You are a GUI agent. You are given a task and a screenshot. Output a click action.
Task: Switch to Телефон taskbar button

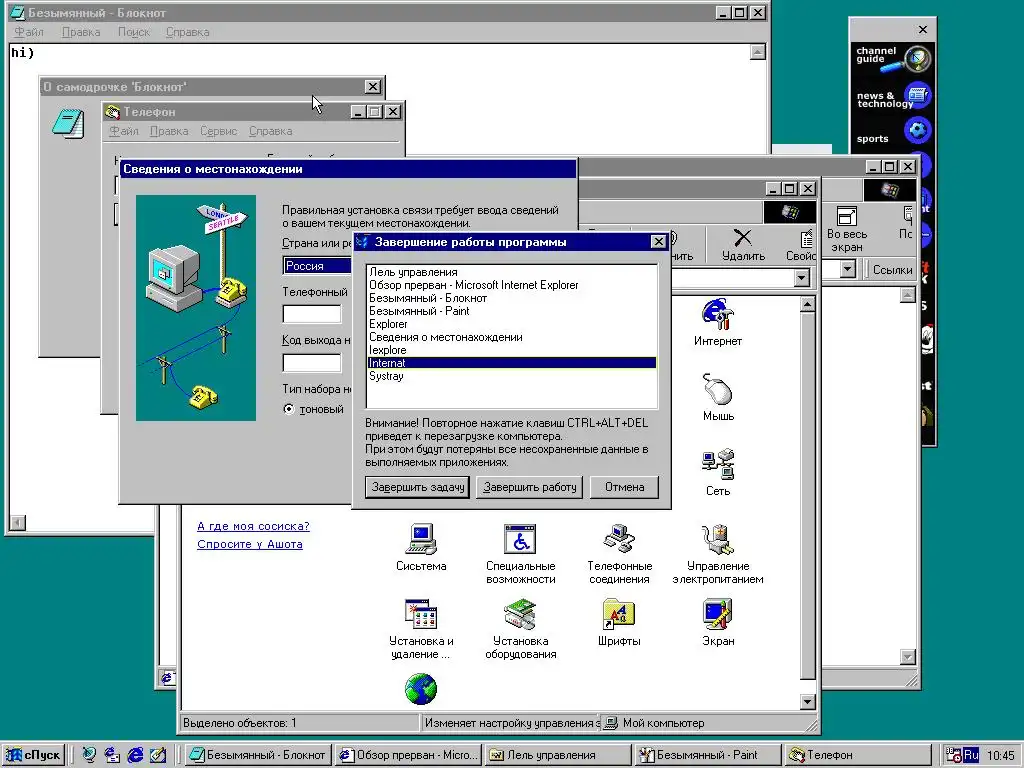pyautogui.click(x=857, y=755)
